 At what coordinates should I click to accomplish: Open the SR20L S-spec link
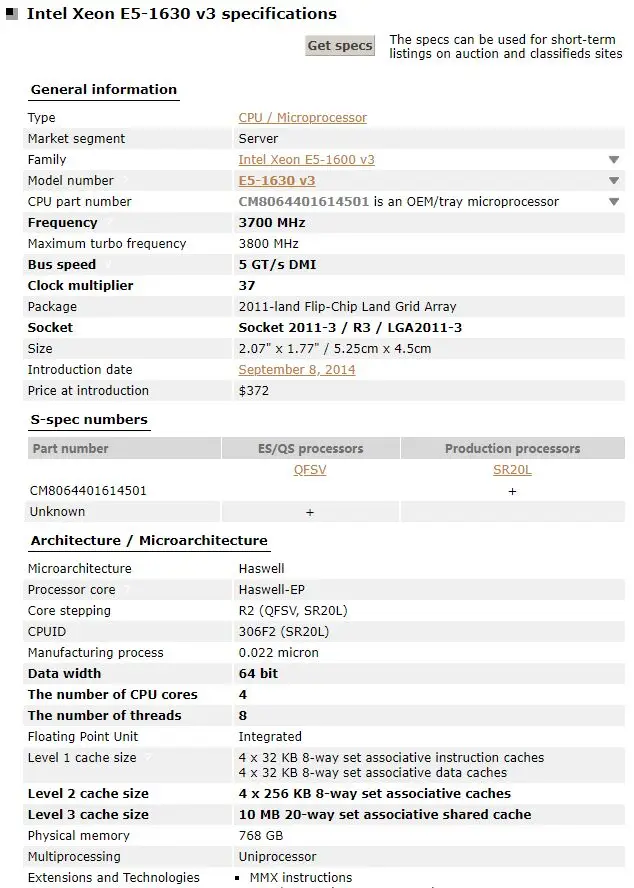pos(512,469)
